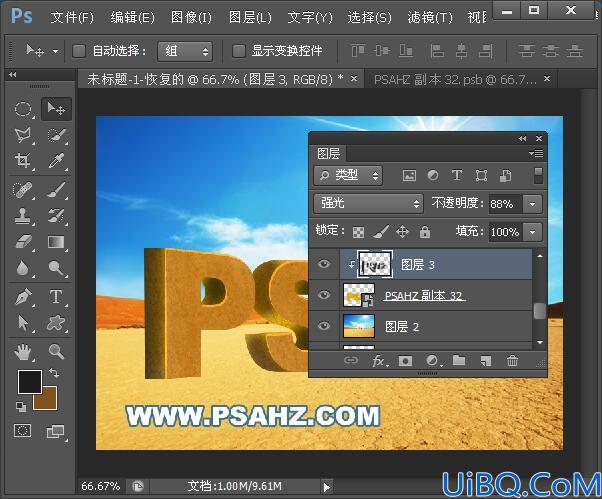Select the History Brush tool

coord(56,216)
